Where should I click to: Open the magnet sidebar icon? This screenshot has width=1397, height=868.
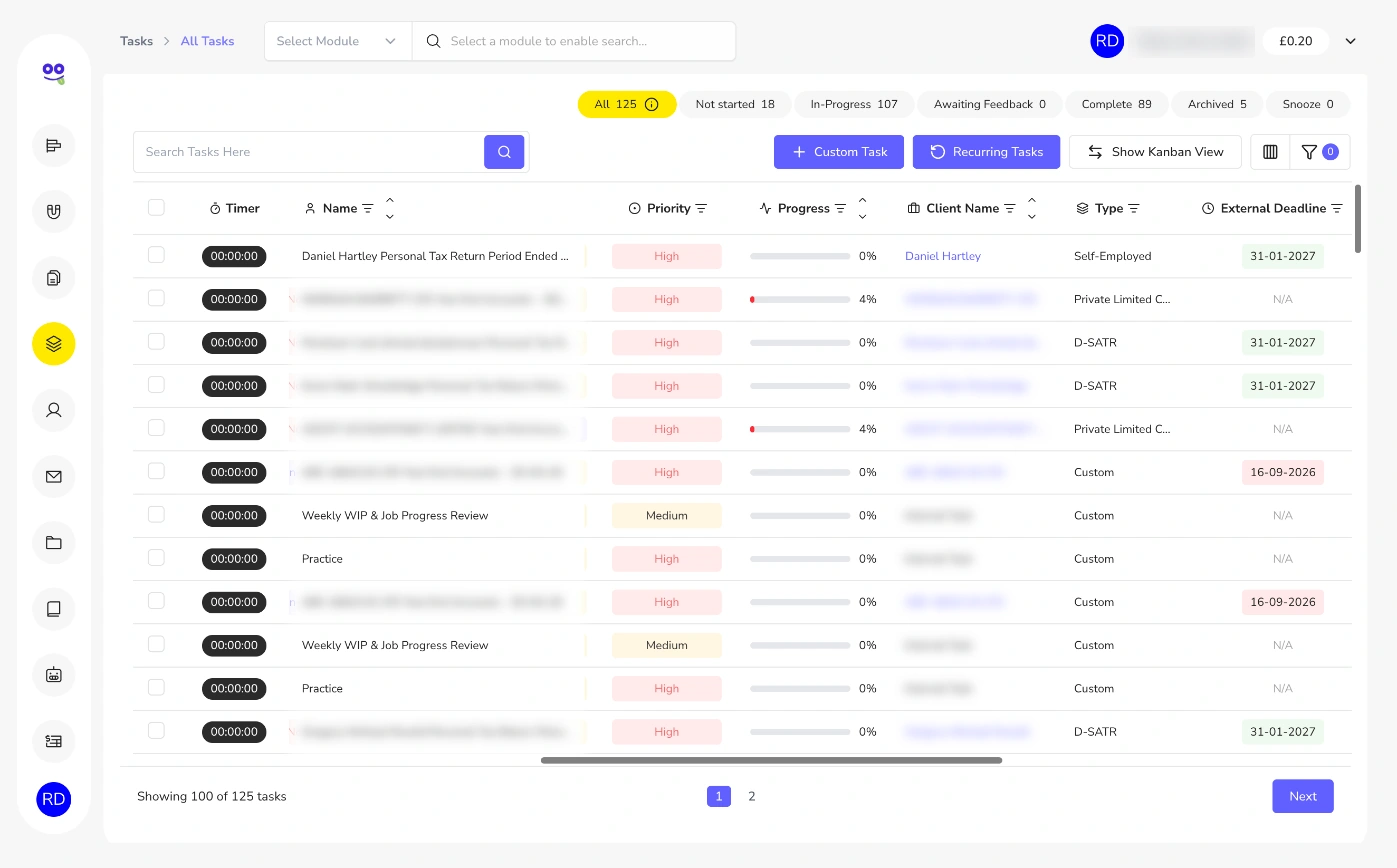[x=54, y=212]
